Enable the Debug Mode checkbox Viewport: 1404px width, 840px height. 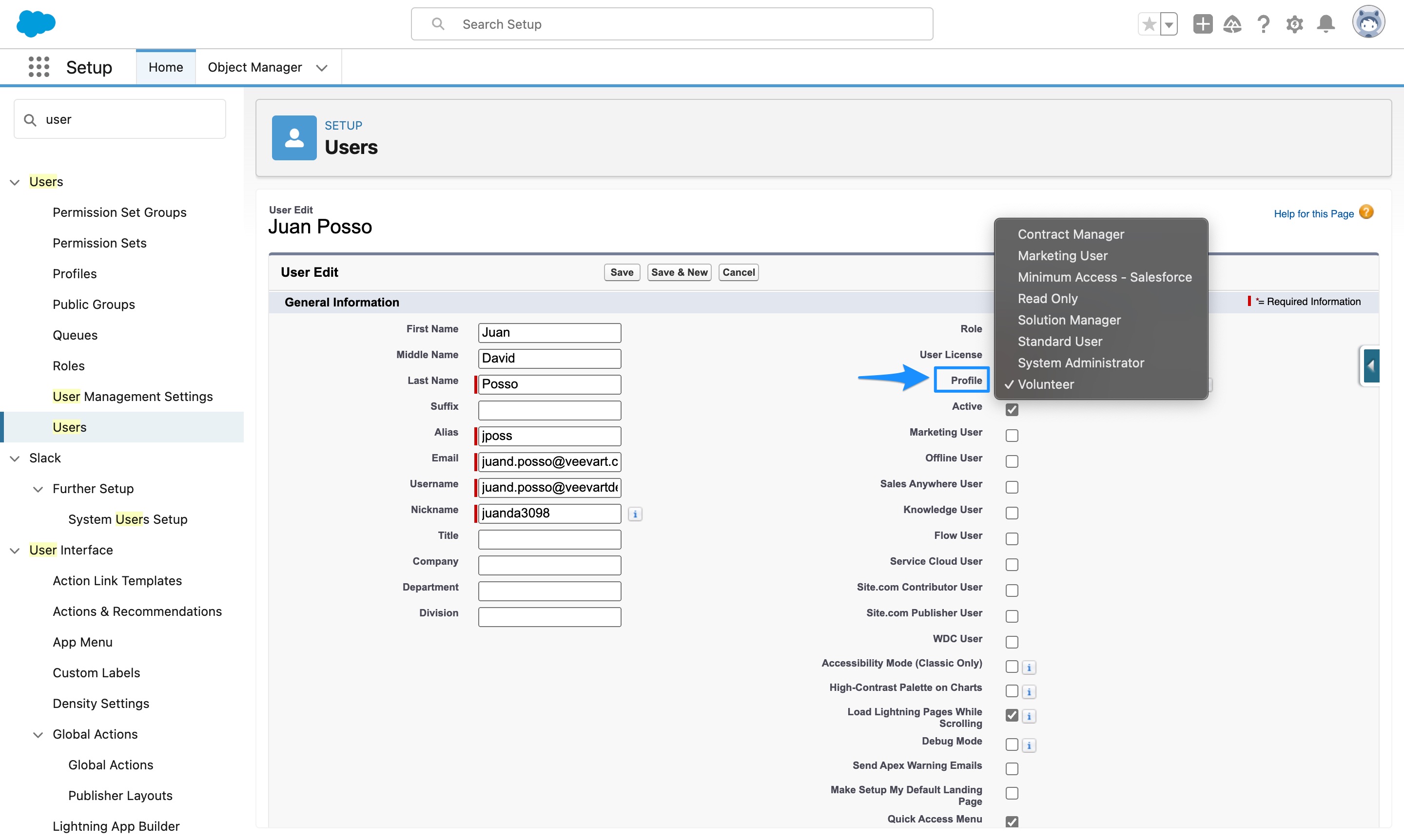(1012, 745)
